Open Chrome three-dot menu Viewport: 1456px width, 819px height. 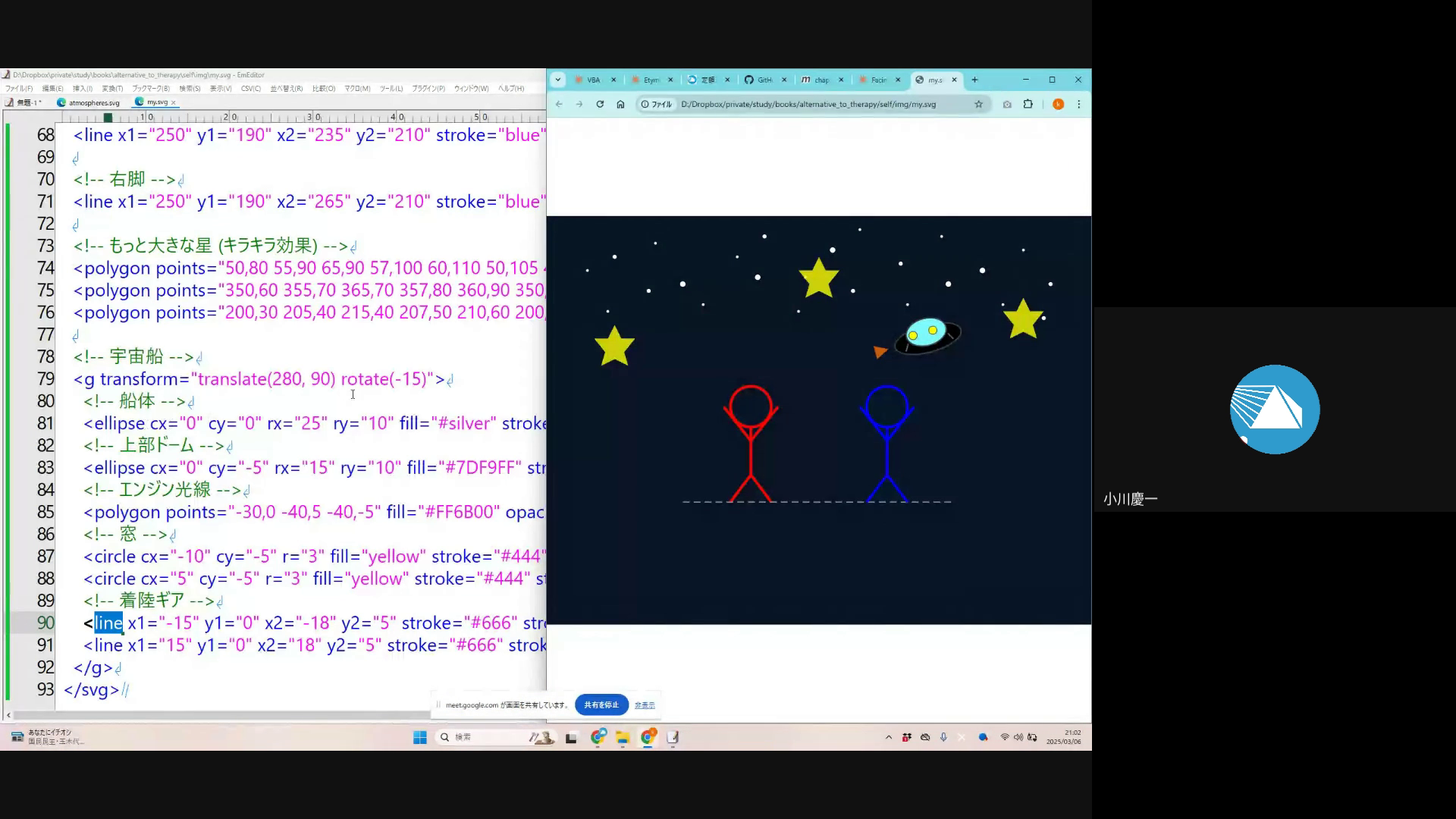[x=1078, y=105]
